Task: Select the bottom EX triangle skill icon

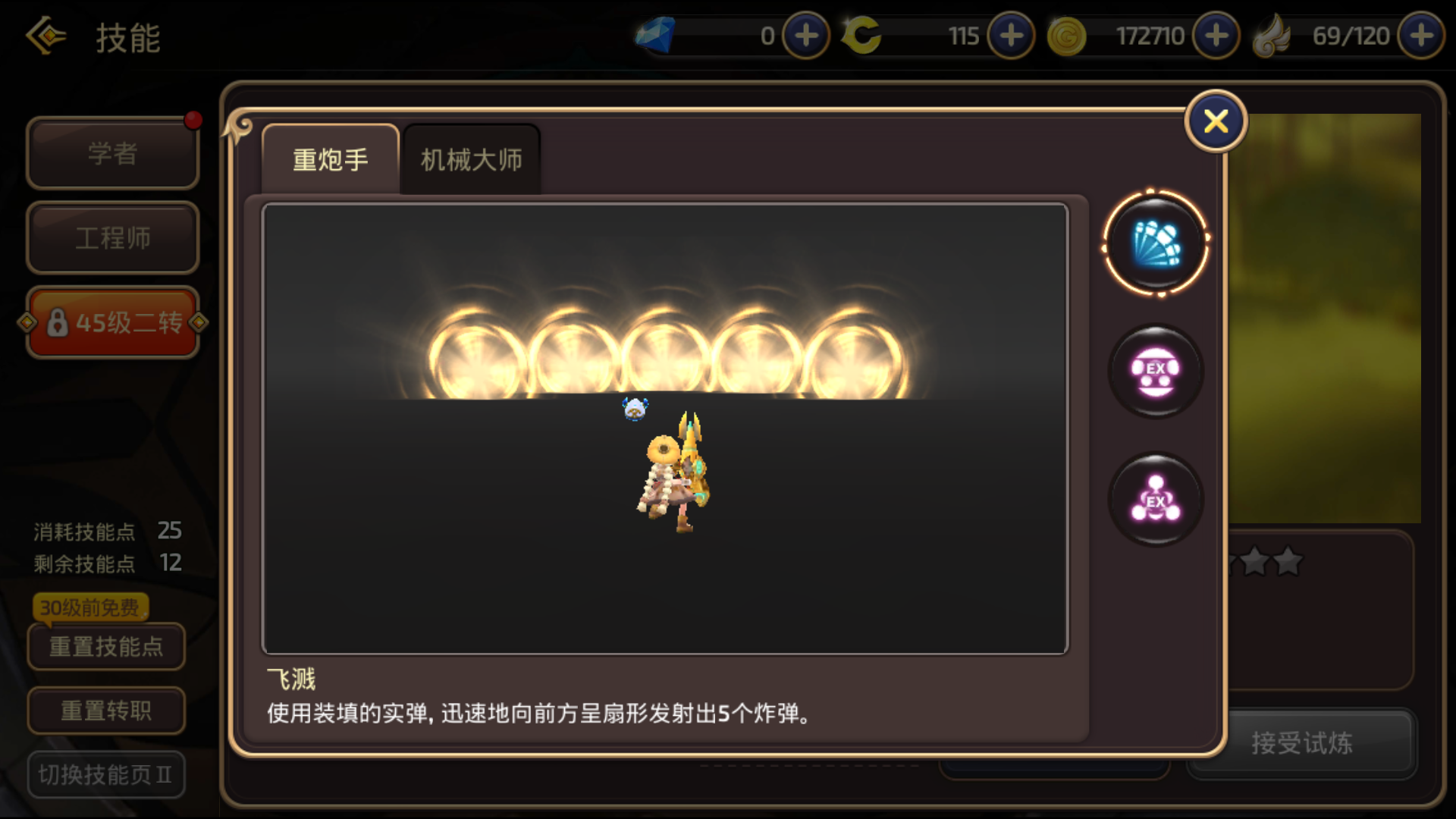Action: click(x=1155, y=499)
